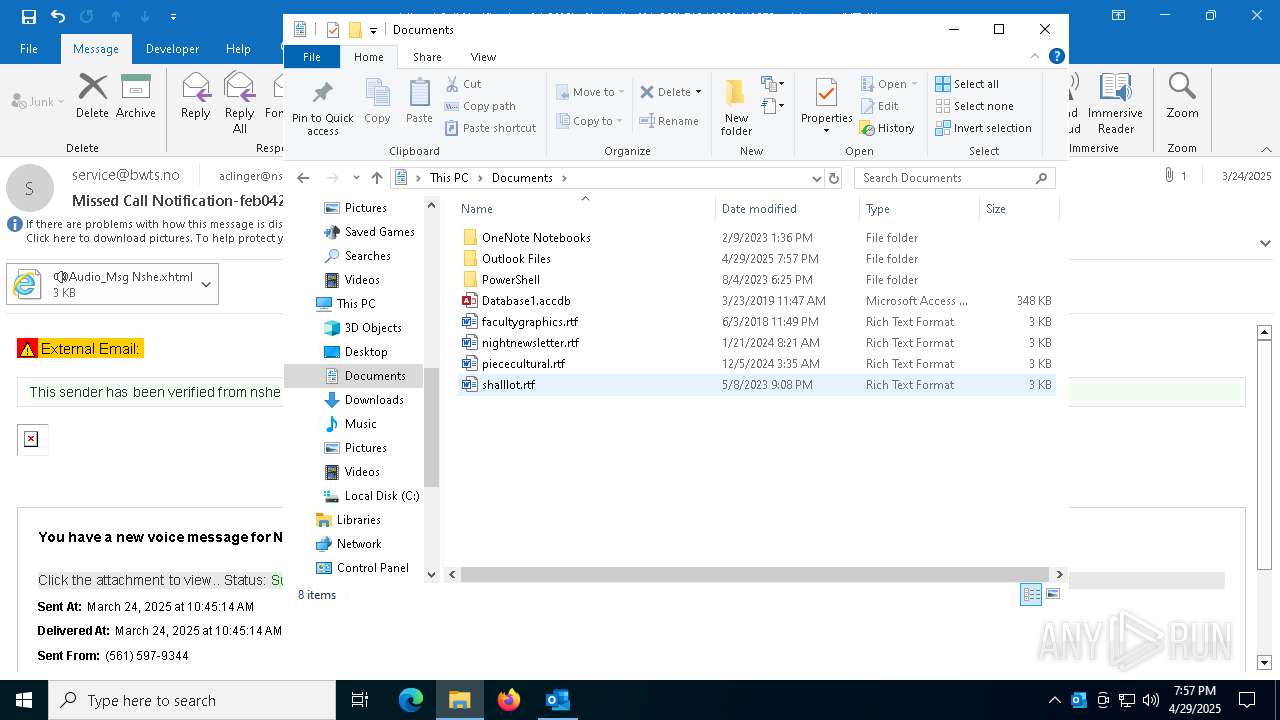Sort by Type column header
The width and height of the screenshot is (1280, 720).
click(919, 208)
